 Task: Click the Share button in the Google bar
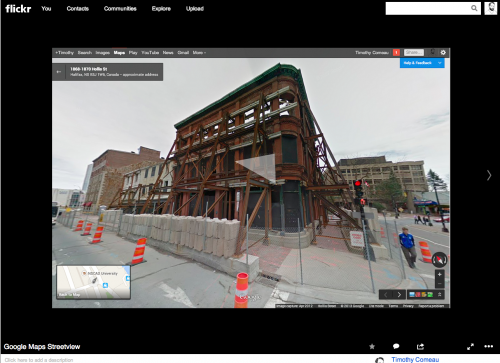(414, 52)
